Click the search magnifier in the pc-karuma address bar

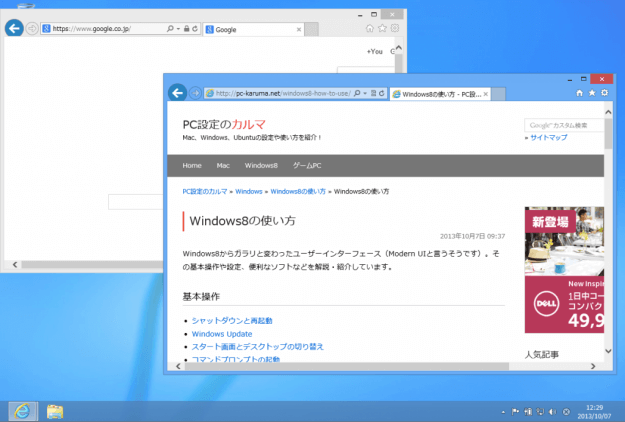357,93
